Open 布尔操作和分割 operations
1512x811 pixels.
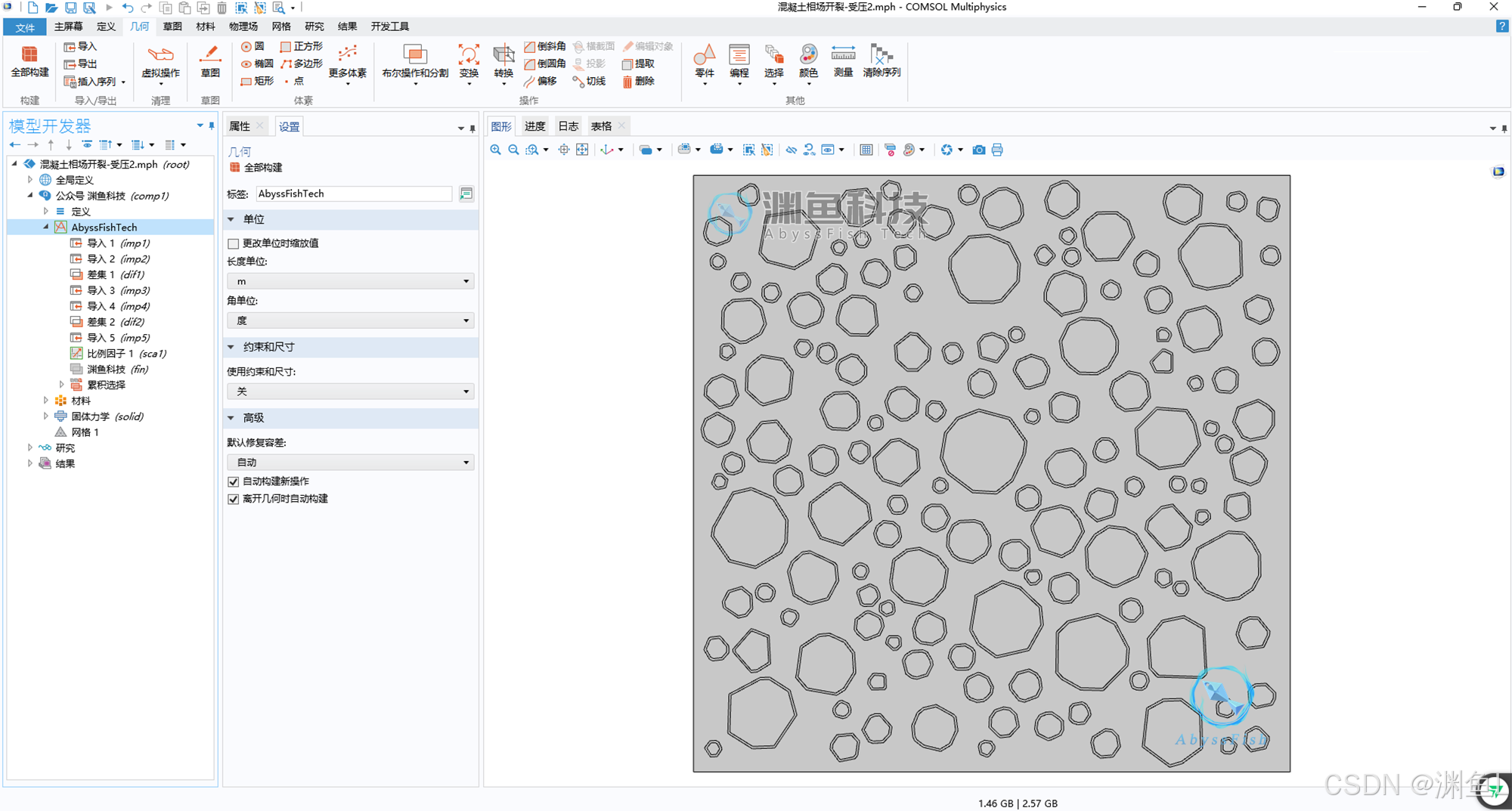415,63
